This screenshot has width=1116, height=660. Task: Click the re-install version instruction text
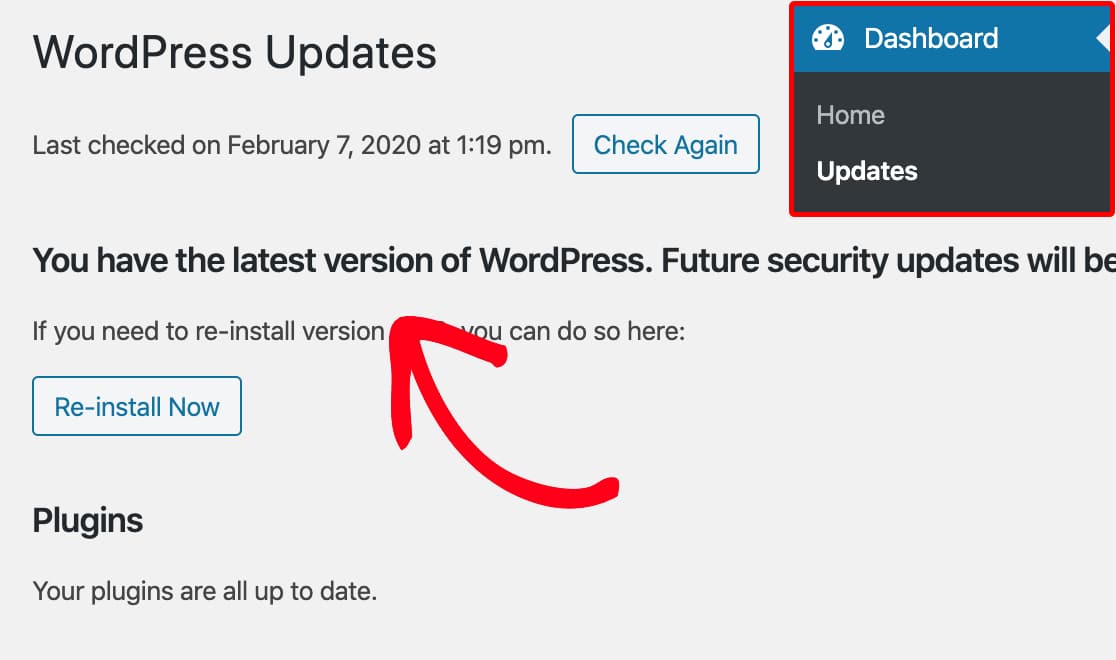[x=359, y=331]
